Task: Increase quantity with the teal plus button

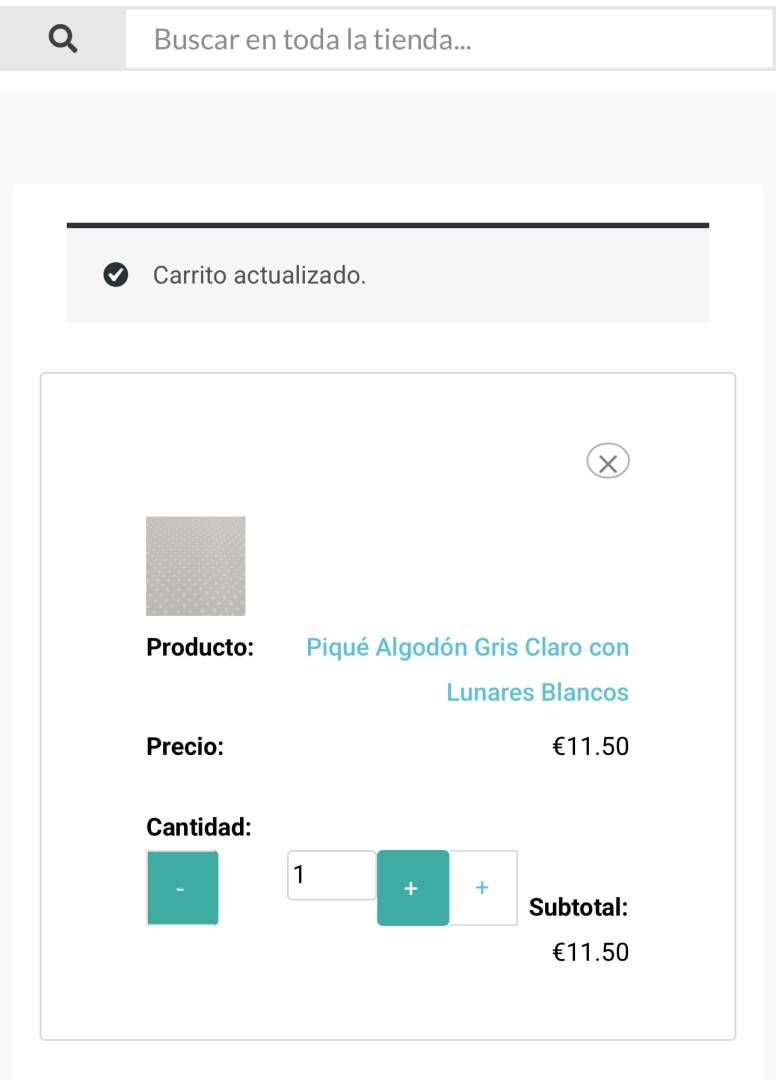Action: [x=412, y=888]
